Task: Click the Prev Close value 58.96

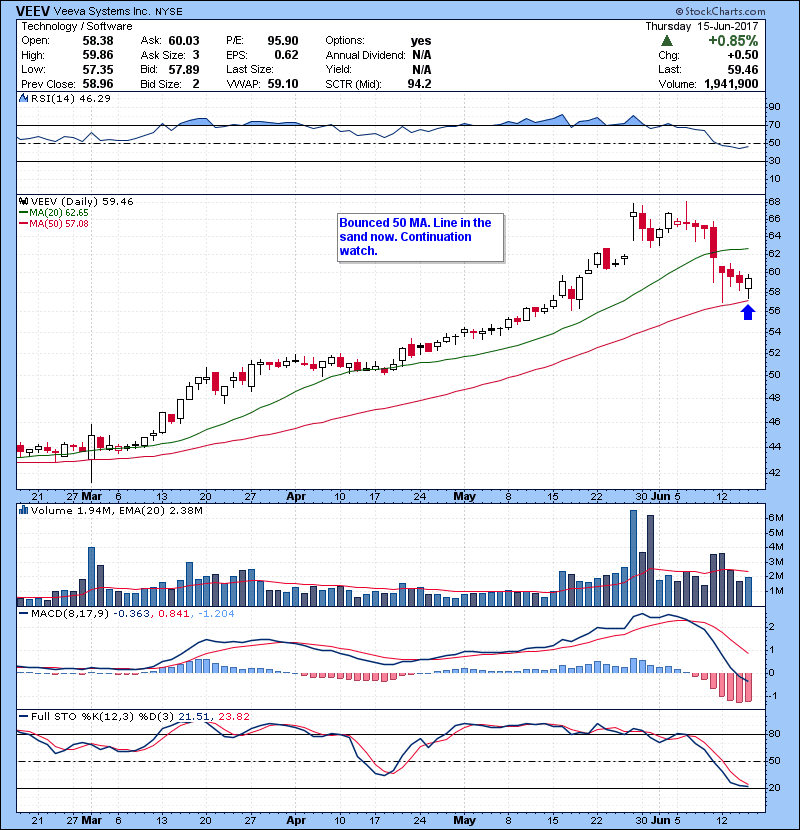Action: click(x=98, y=84)
